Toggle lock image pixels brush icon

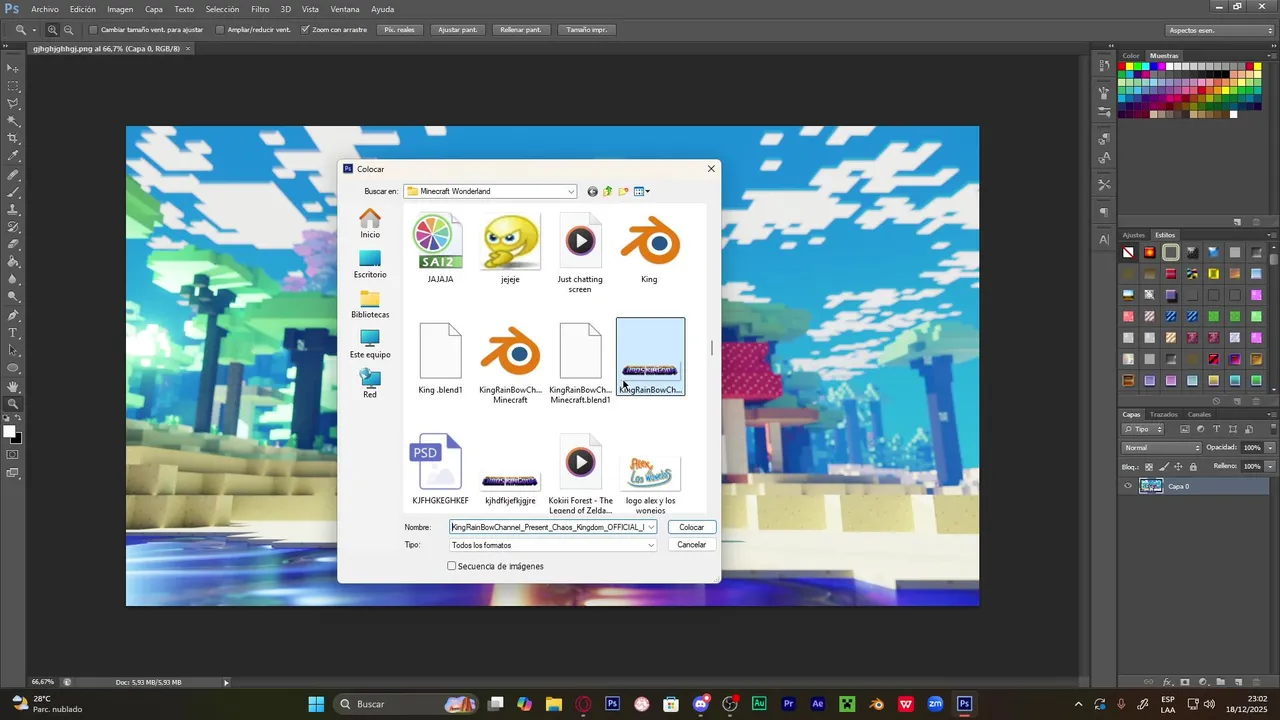tap(1163, 467)
